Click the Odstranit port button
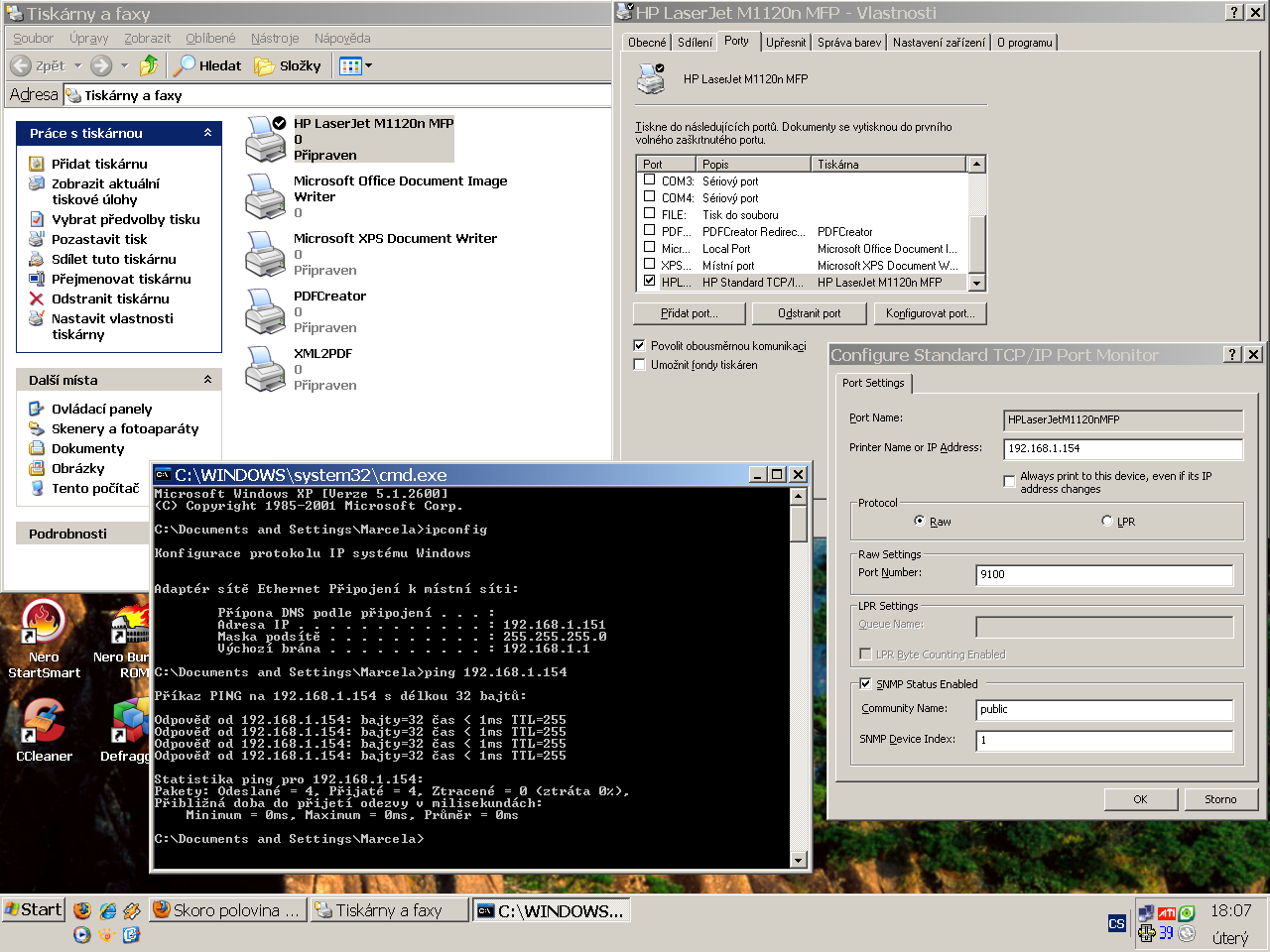This screenshot has height=952, width=1270. click(809, 313)
